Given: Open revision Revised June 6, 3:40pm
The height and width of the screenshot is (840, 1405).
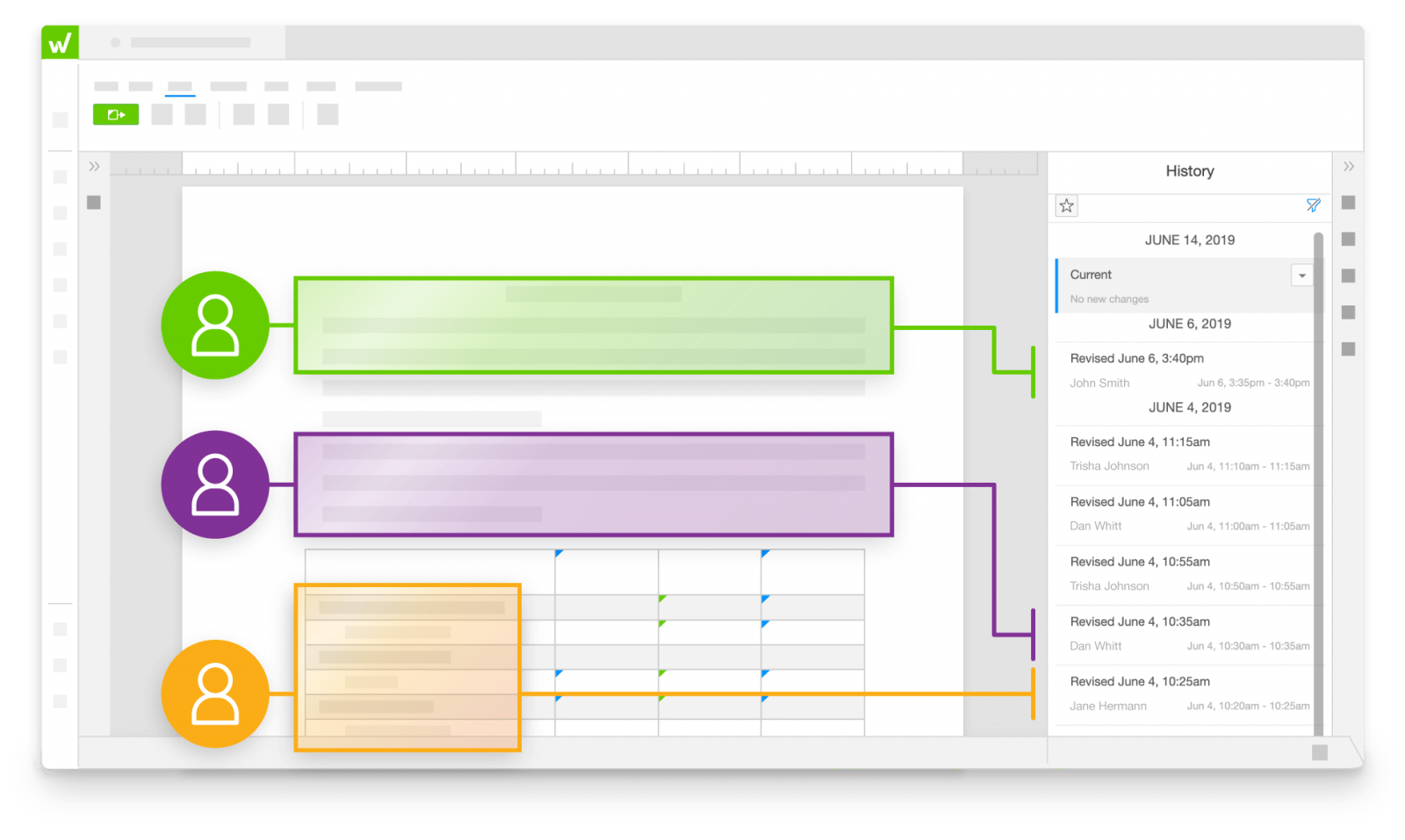Looking at the screenshot, I should [x=1185, y=370].
